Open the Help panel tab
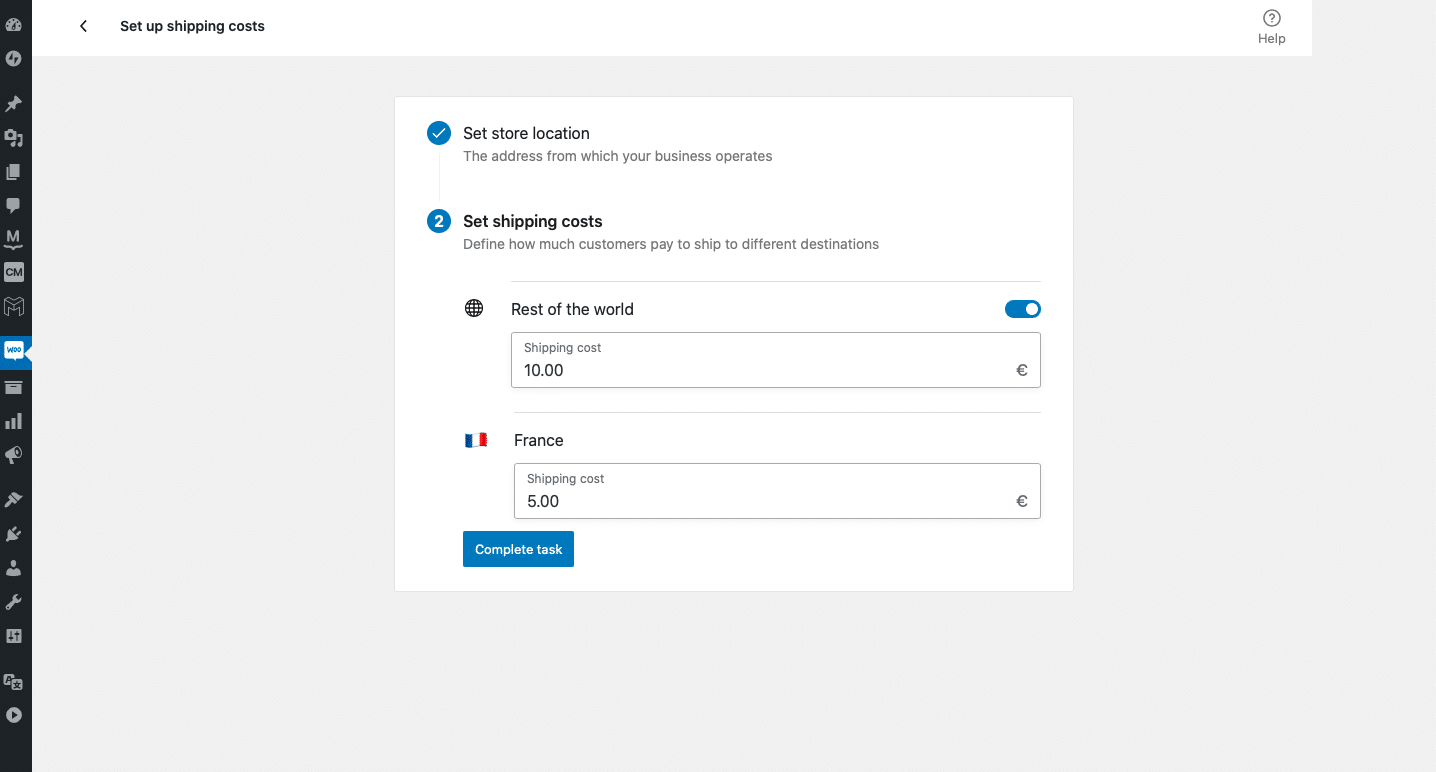Viewport: 1436px width, 772px height. (x=1272, y=27)
